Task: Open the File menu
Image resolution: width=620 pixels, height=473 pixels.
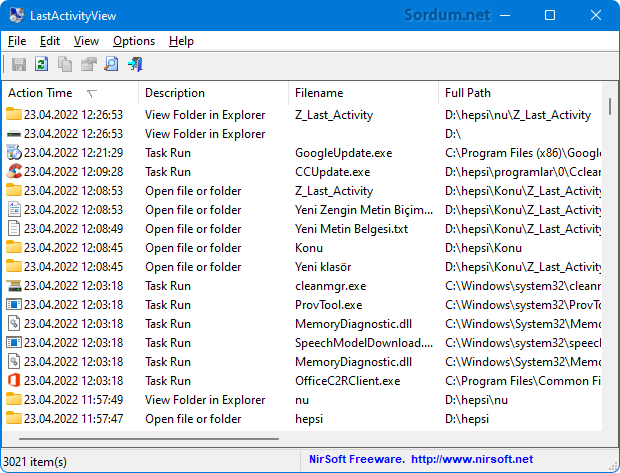Action: (x=17, y=41)
